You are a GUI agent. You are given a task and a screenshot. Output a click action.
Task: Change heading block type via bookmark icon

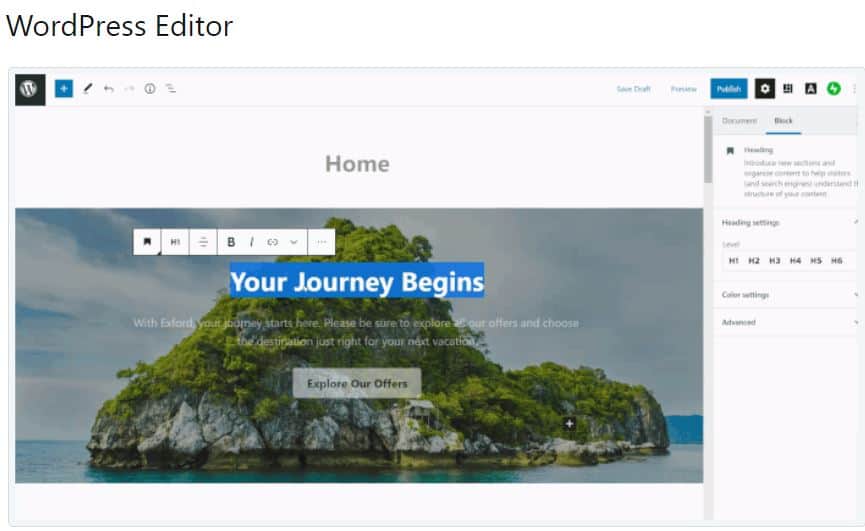tap(147, 242)
